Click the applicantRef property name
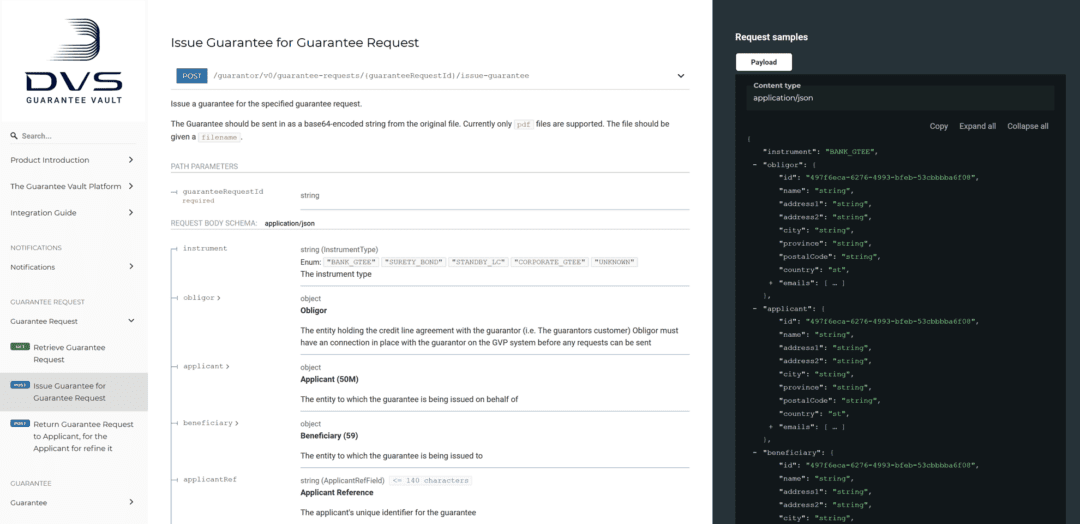 pos(209,479)
